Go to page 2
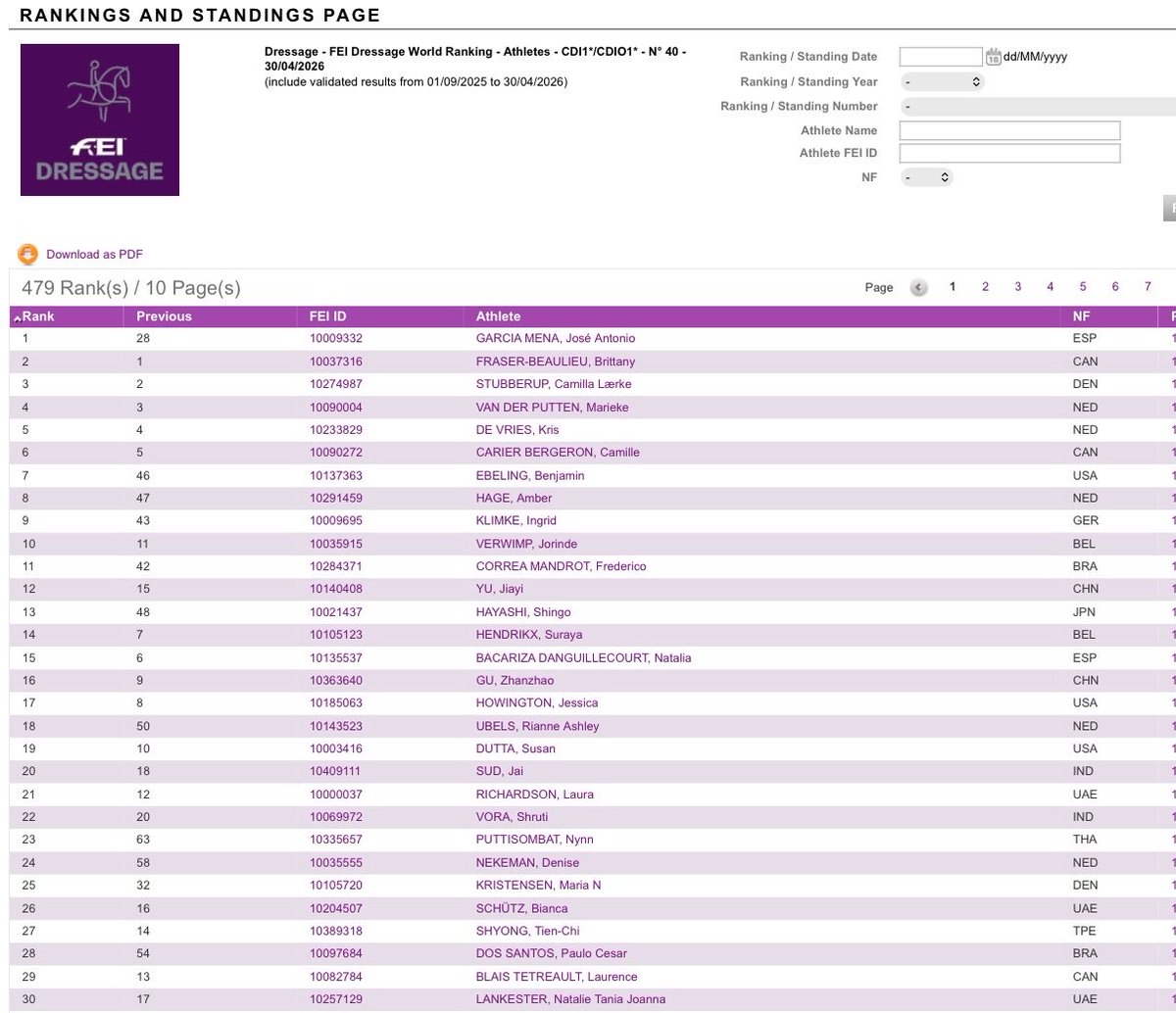Screen dimensions: 1176x1013 coord(985,287)
